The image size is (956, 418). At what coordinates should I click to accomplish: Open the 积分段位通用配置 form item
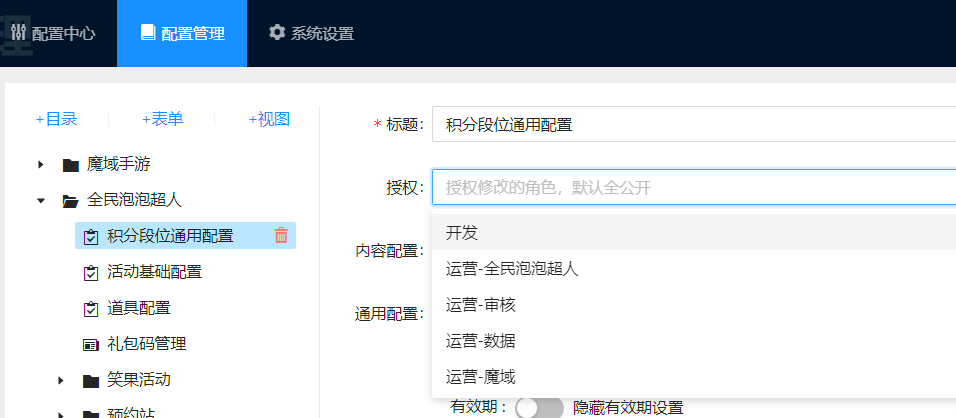[x=170, y=236]
